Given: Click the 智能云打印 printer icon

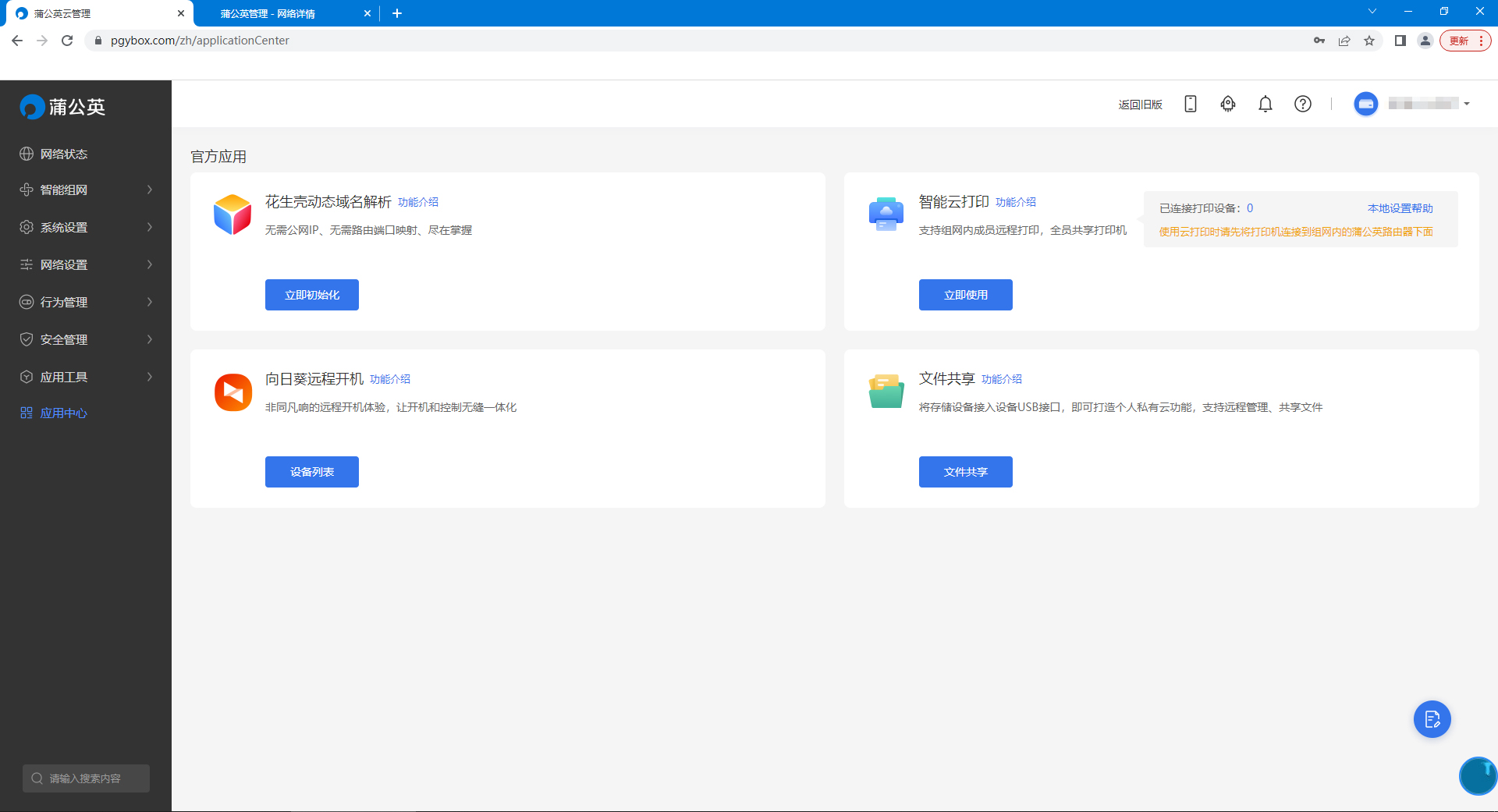Looking at the screenshot, I should tap(886, 214).
